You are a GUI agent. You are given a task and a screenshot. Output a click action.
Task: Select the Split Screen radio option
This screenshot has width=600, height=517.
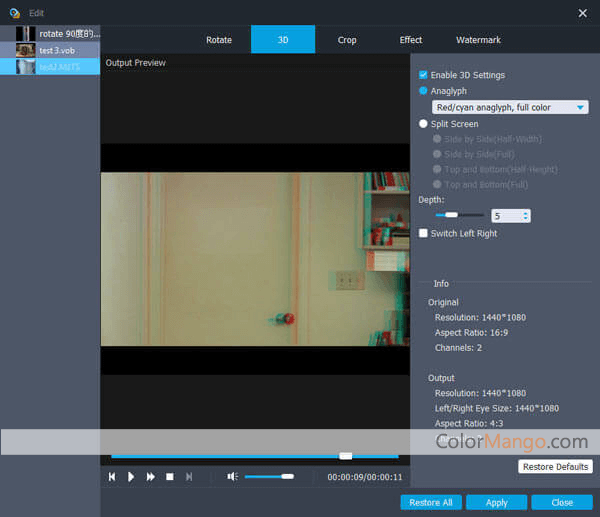point(424,124)
